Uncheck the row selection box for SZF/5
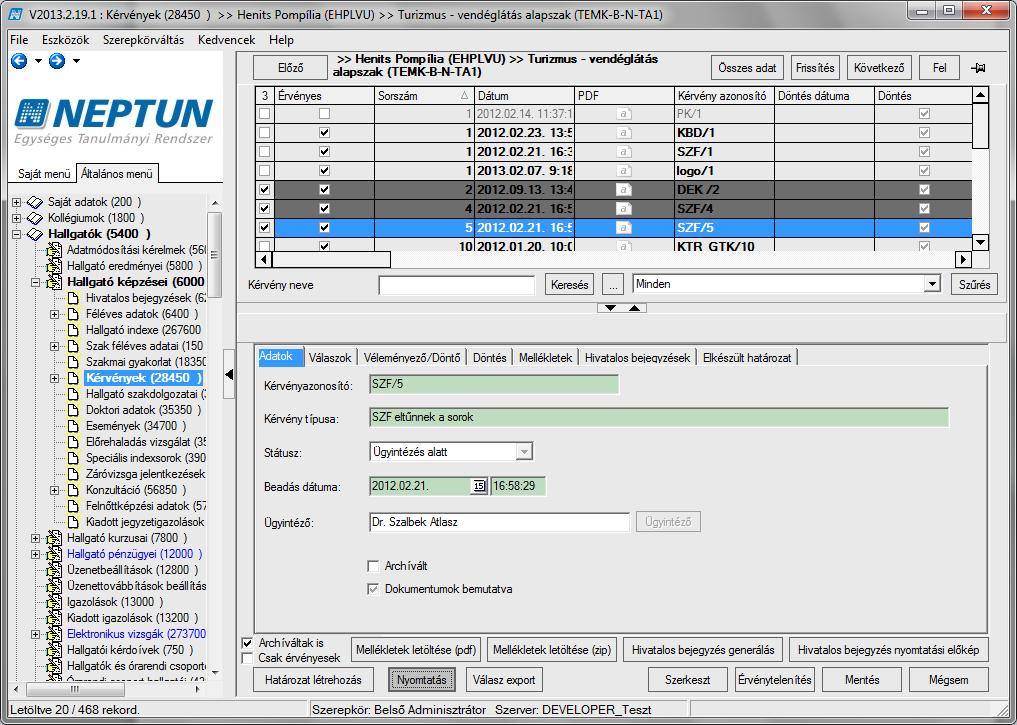 [x=265, y=228]
